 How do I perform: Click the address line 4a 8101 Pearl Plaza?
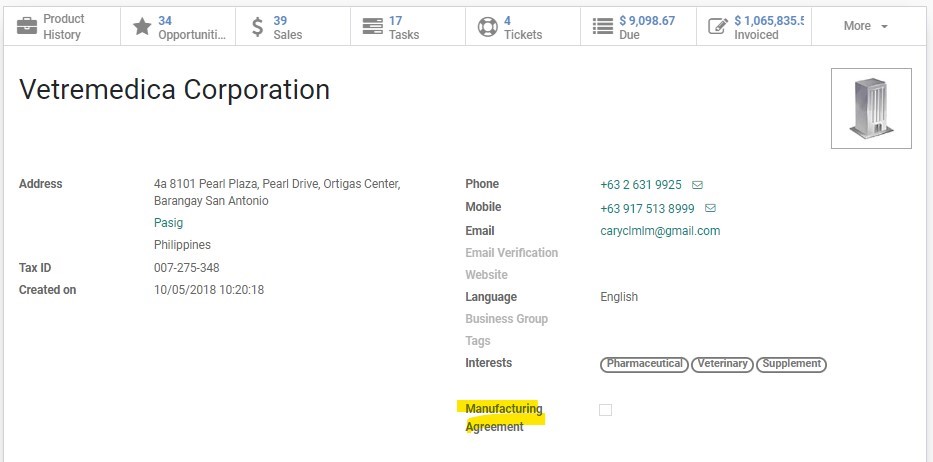[277, 184]
